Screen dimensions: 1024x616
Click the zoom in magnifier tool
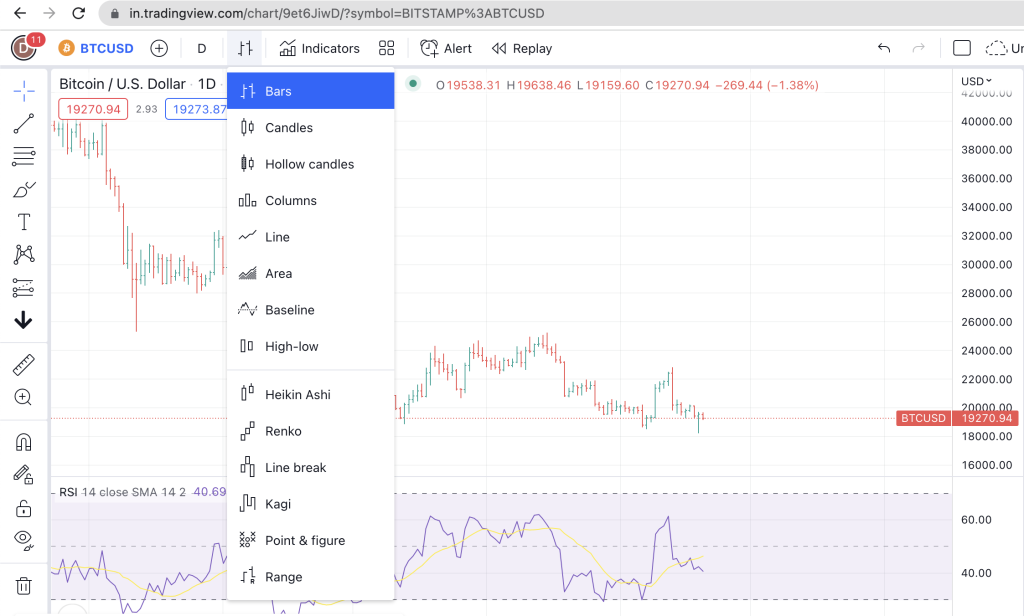coord(24,397)
